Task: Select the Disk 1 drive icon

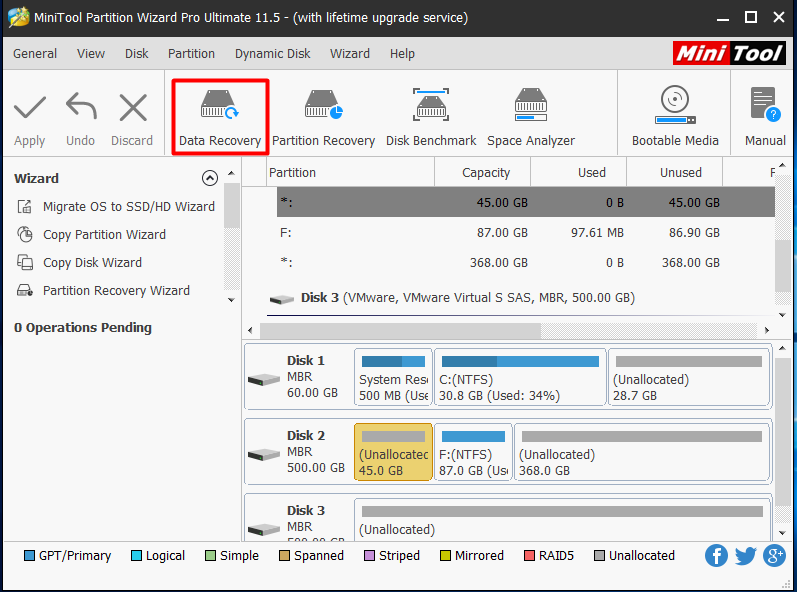Action: pyautogui.click(x=264, y=379)
